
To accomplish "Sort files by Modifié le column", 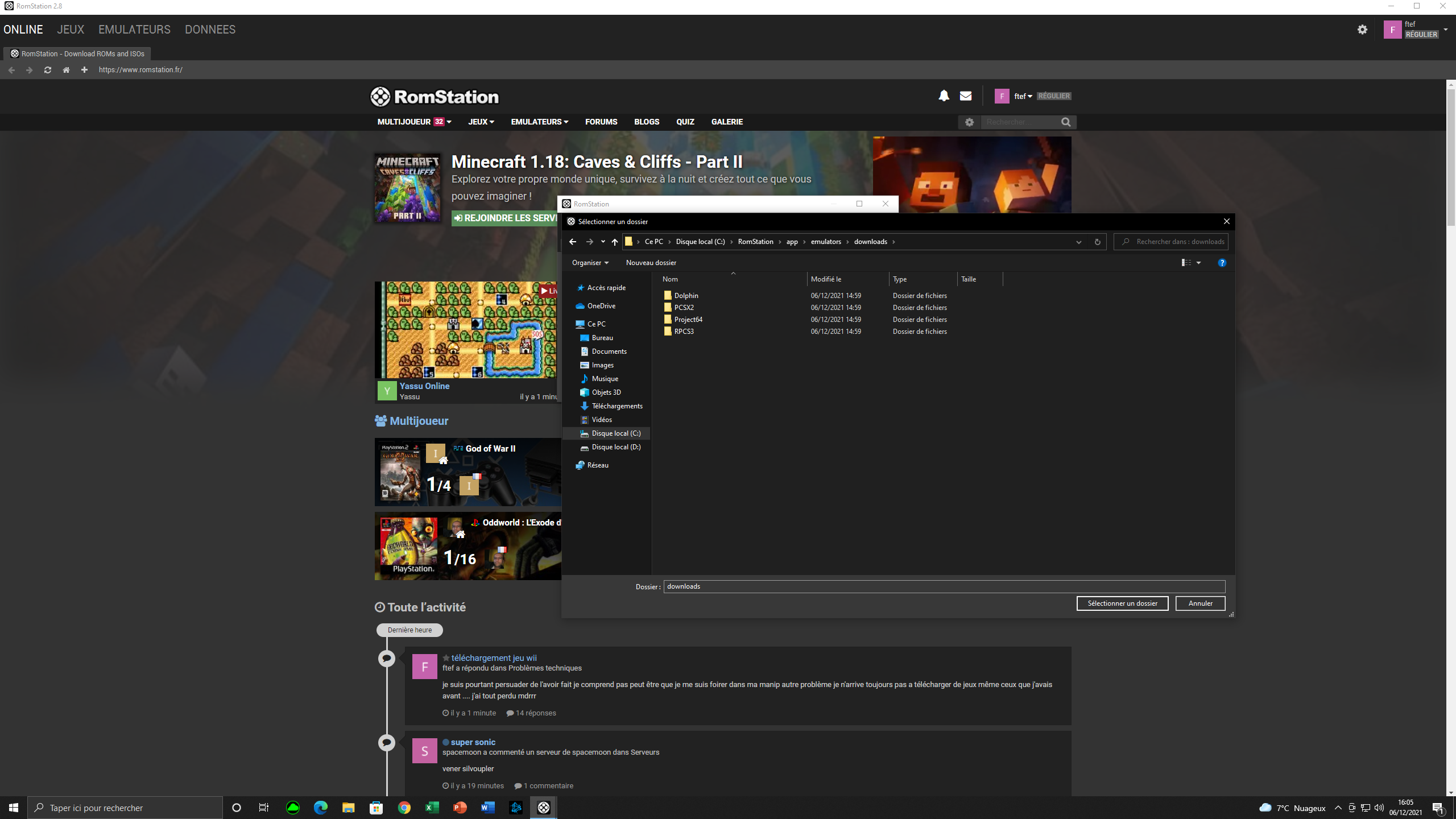I will [x=847, y=279].
